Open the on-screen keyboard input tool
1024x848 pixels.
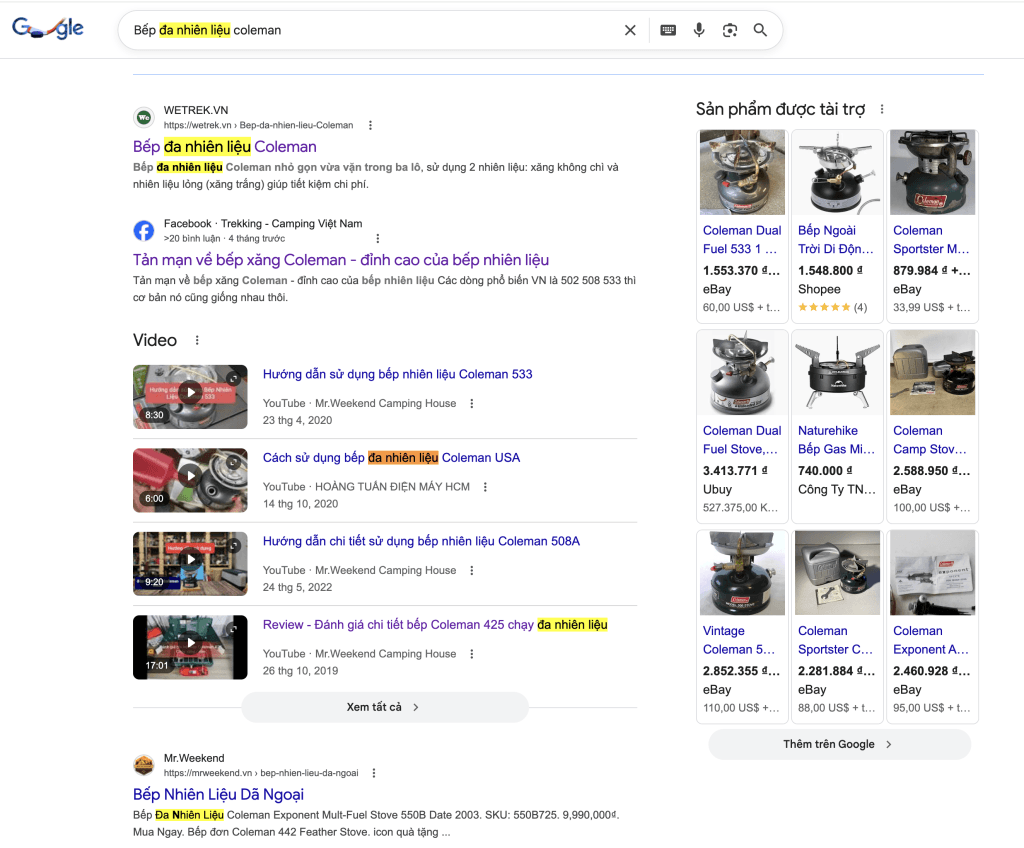point(668,30)
